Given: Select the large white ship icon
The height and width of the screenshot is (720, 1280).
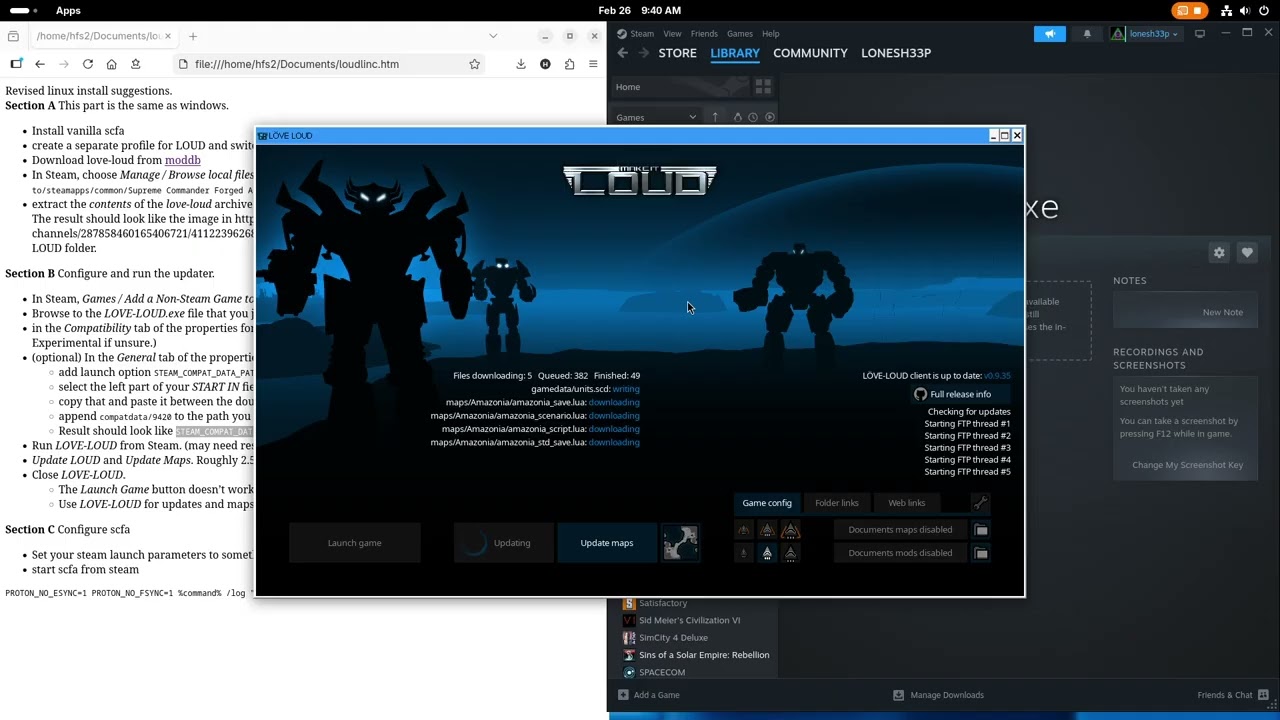Looking at the screenshot, I should pos(790,553).
